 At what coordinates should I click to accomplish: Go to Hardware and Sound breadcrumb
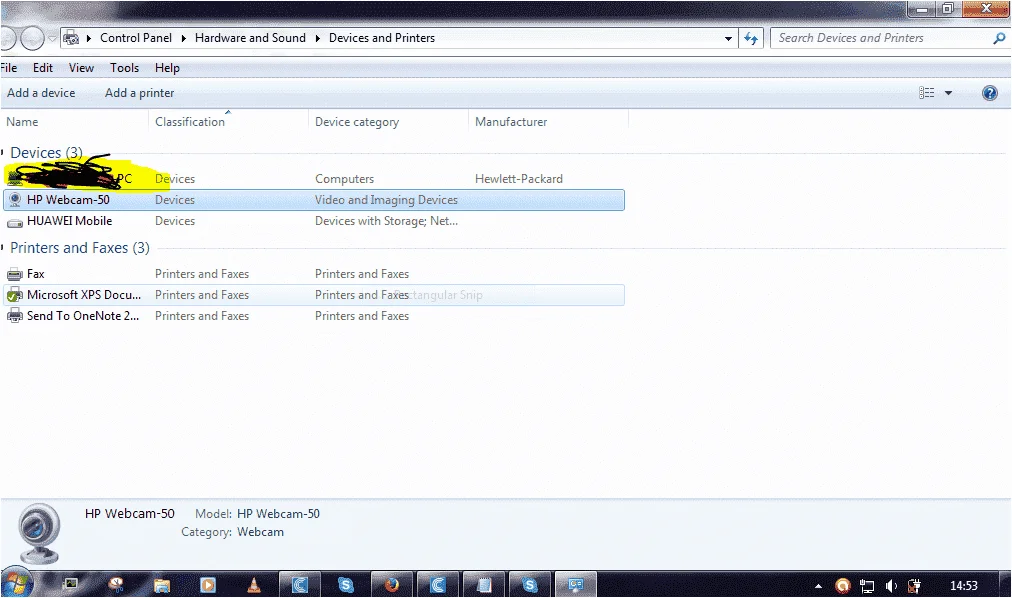click(250, 38)
